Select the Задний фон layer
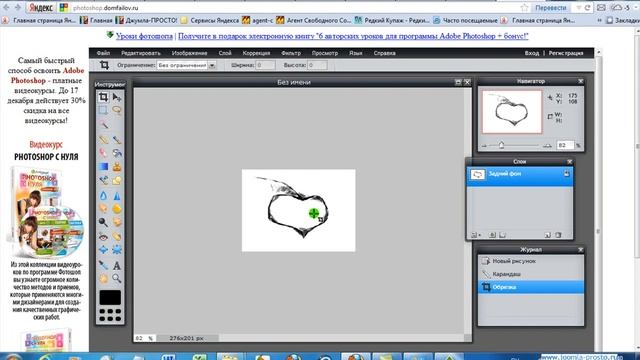This screenshot has width=640, height=360. [x=520, y=176]
